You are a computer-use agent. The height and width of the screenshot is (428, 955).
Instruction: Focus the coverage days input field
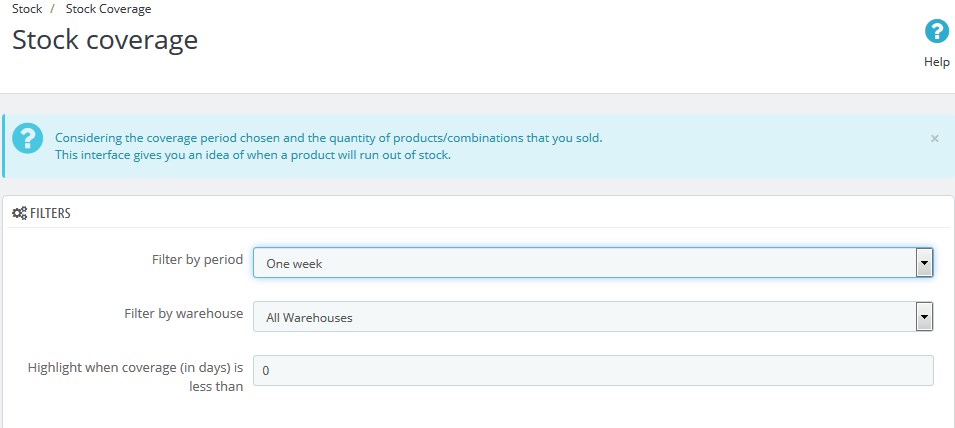tap(593, 370)
